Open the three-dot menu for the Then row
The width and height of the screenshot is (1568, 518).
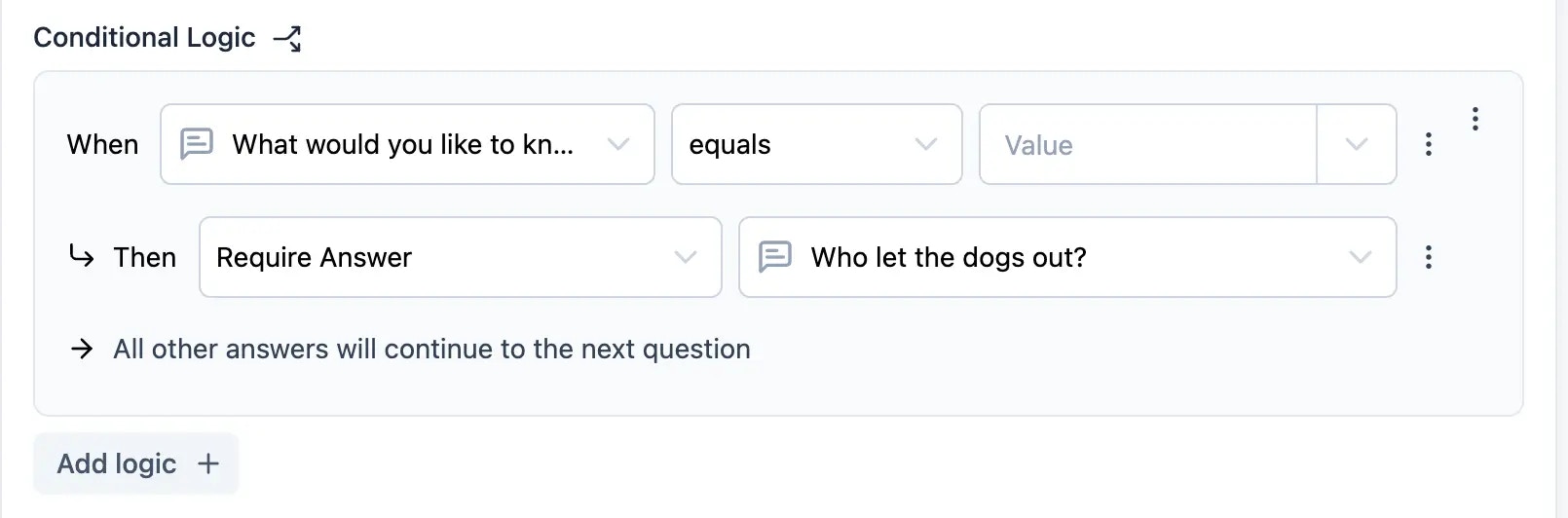pos(1428,257)
